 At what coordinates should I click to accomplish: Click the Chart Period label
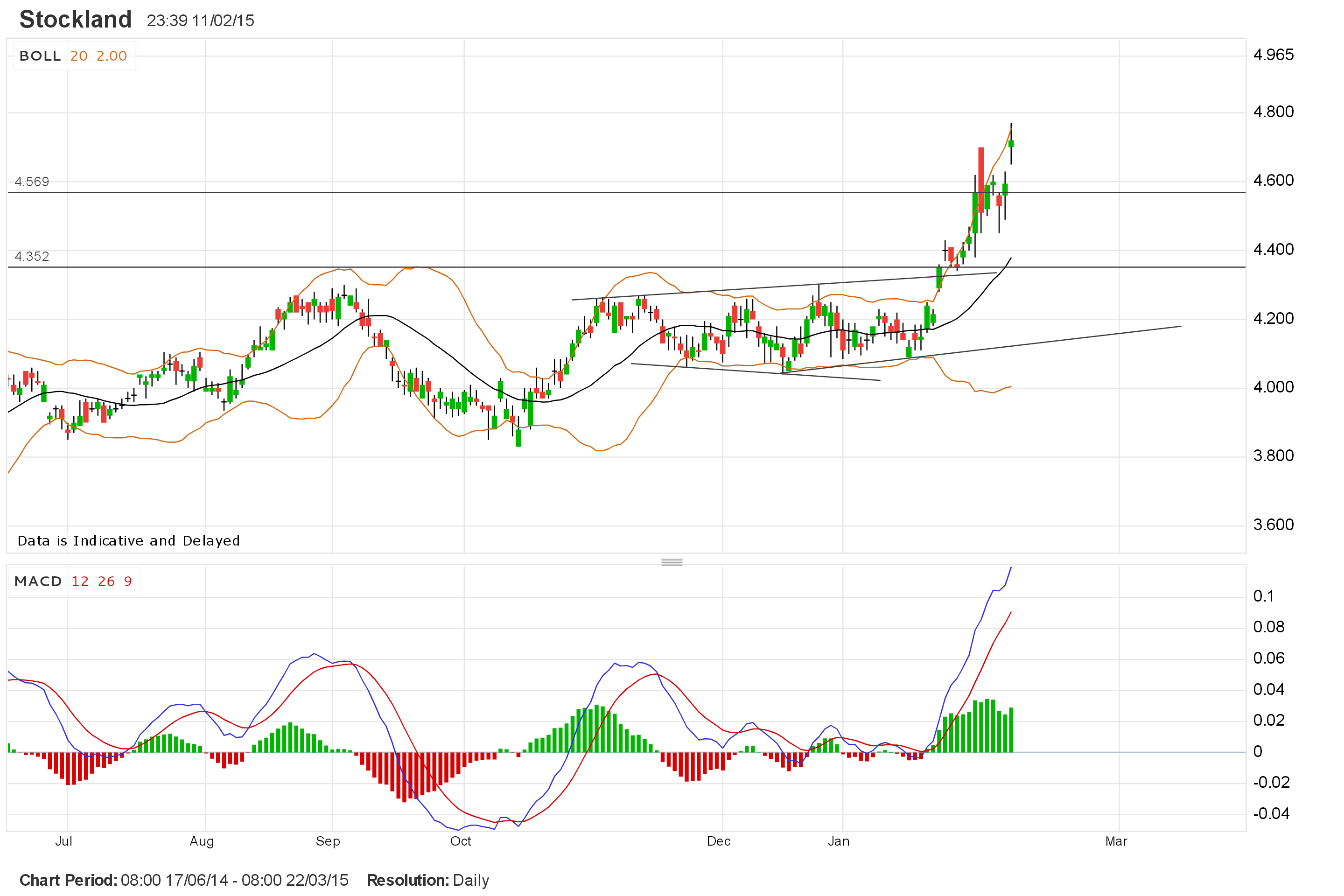(x=69, y=880)
